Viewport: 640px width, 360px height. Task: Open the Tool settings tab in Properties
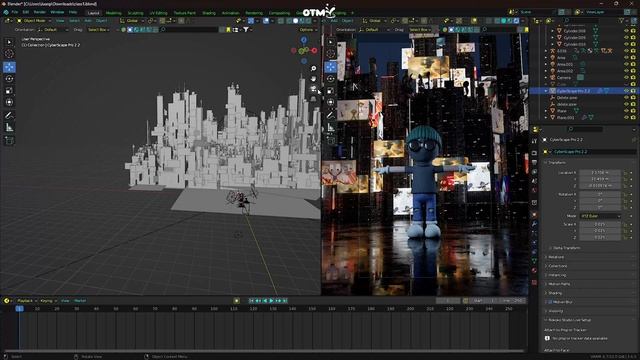[x=534, y=141]
